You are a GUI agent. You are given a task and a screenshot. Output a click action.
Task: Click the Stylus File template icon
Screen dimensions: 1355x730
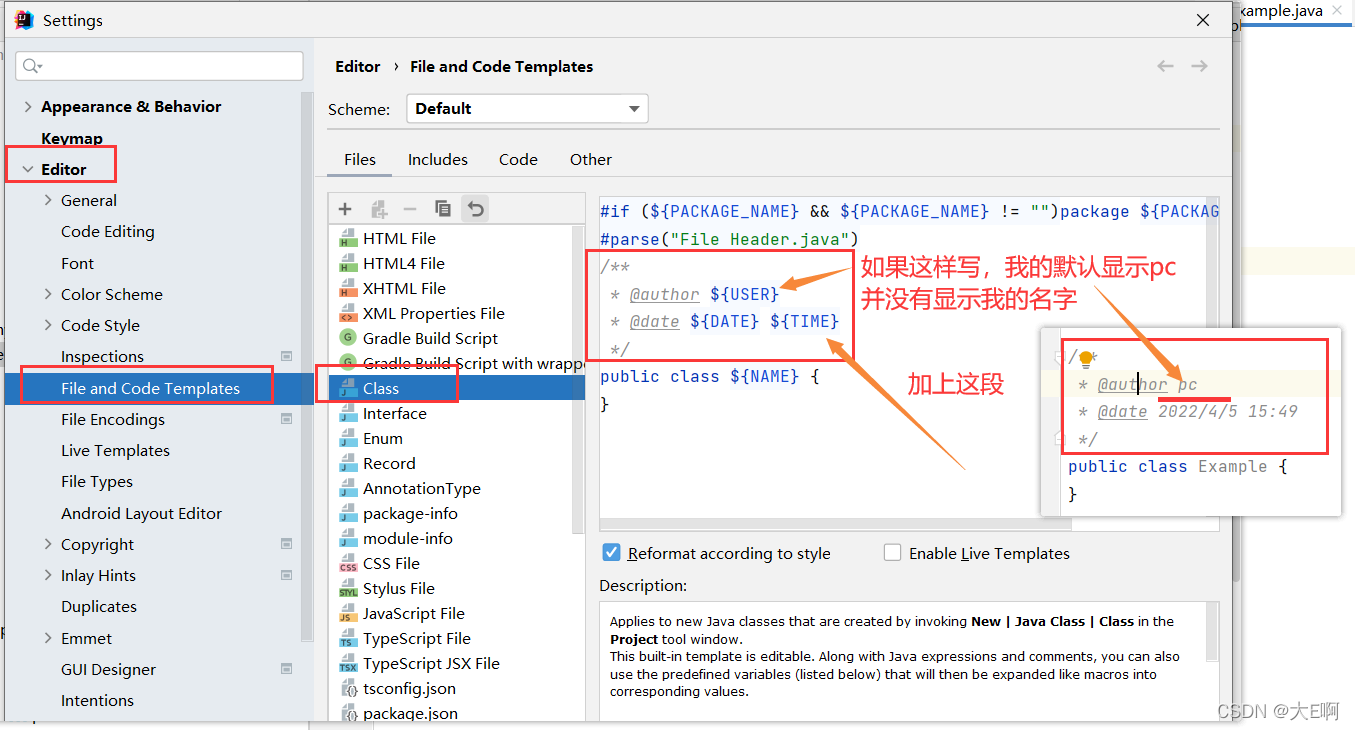click(x=348, y=588)
